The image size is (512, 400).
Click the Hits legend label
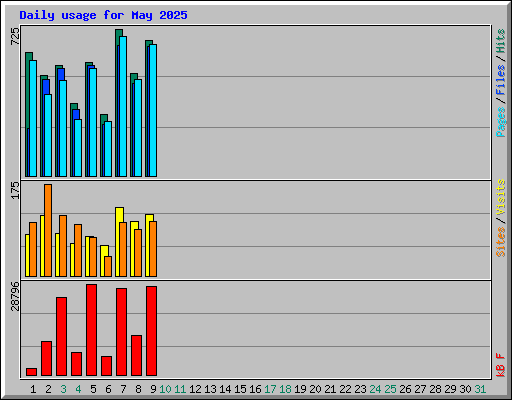[500, 41]
